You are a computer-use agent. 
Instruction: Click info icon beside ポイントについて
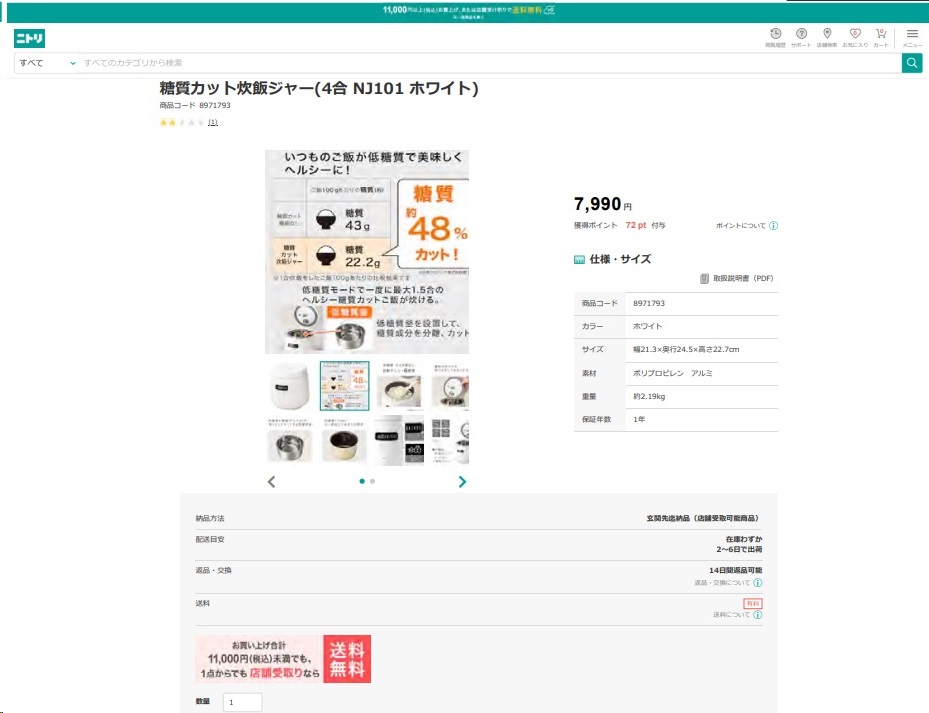(x=773, y=226)
